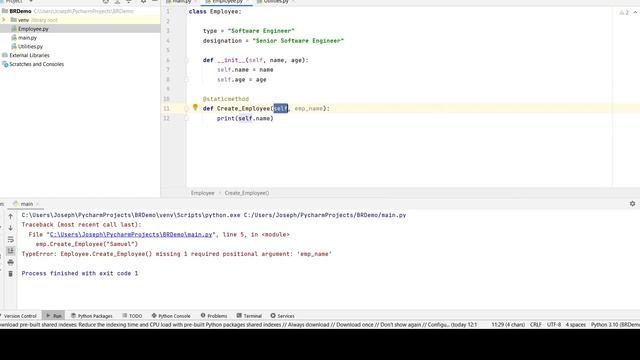This screenshot has height=360, width=640.
Task: Click the up chevron next to warnings count
Action: (635, 13)
